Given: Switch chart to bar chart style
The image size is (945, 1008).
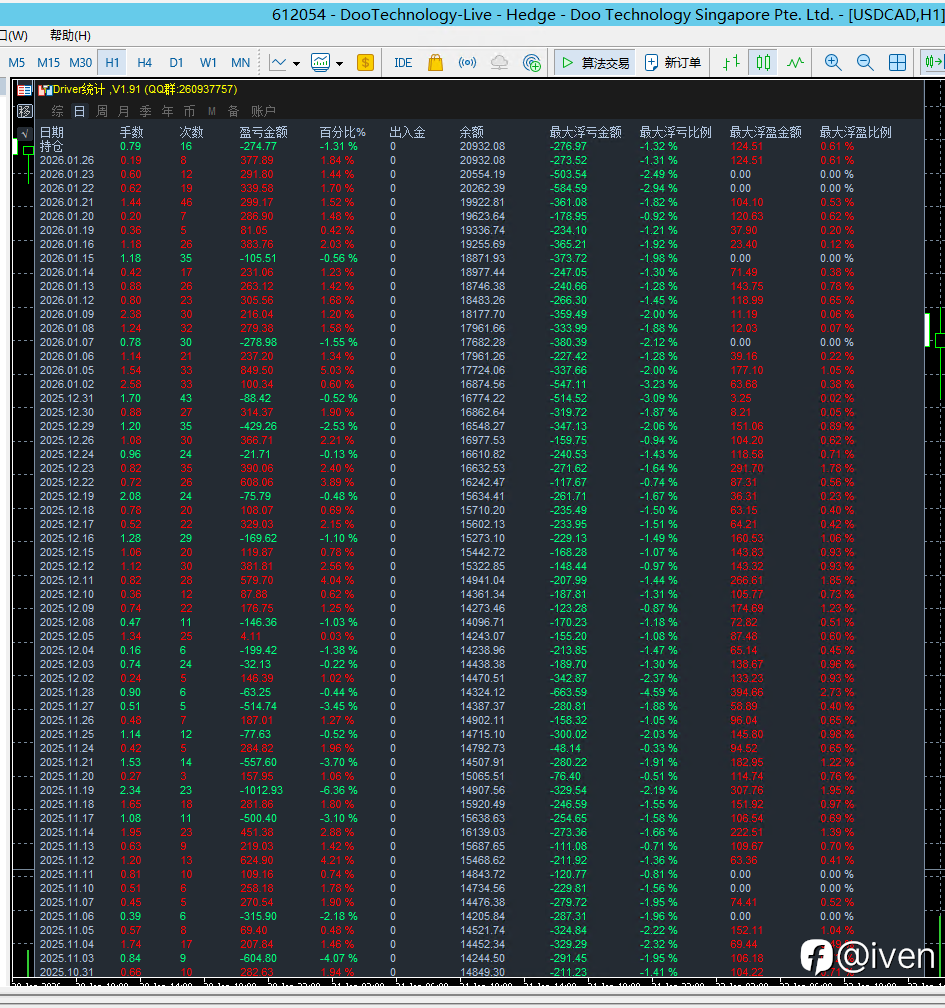Looking at the screenshot, I should [731, 62].
